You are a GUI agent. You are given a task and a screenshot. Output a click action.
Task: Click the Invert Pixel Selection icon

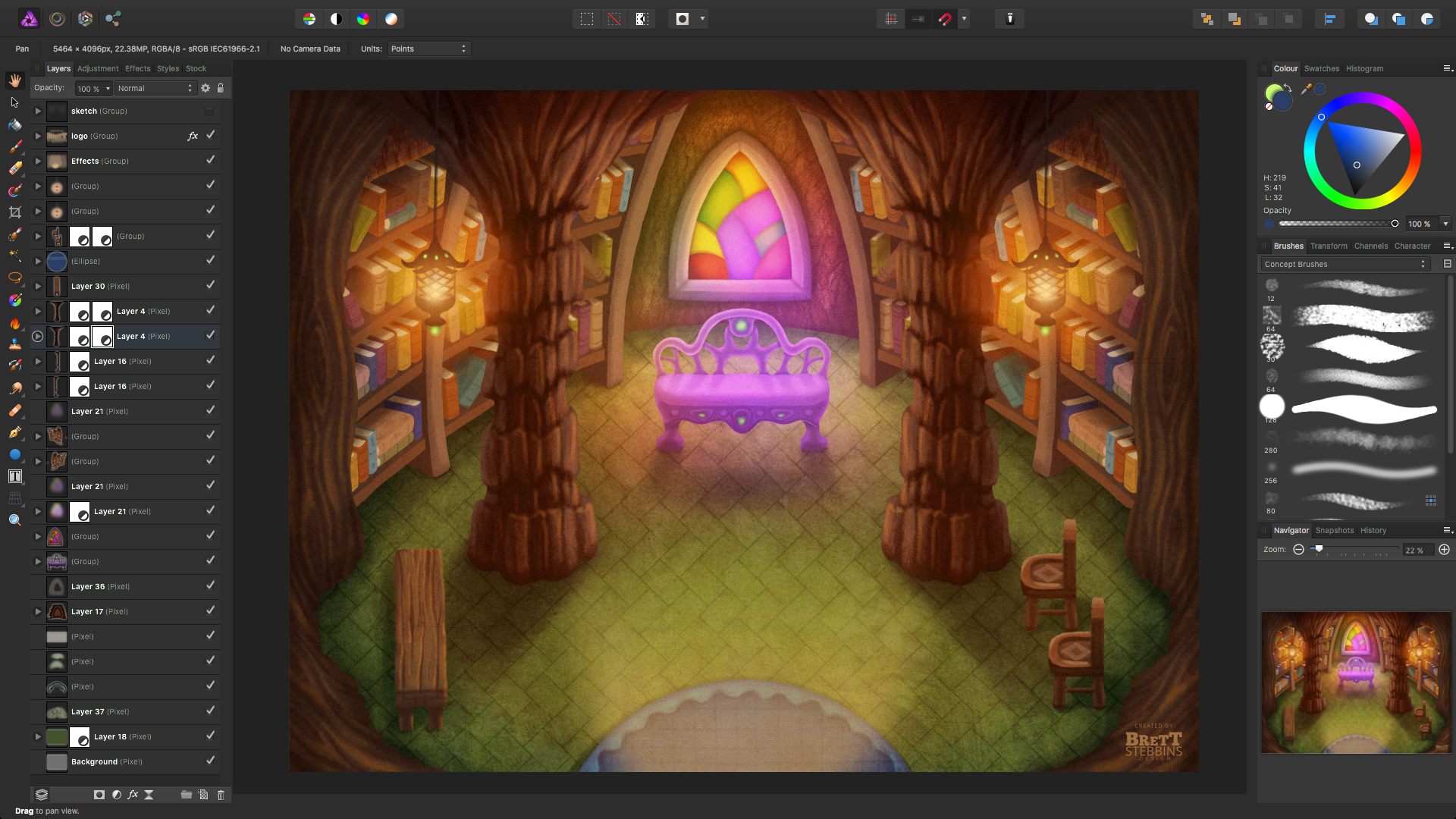[642, 19]
